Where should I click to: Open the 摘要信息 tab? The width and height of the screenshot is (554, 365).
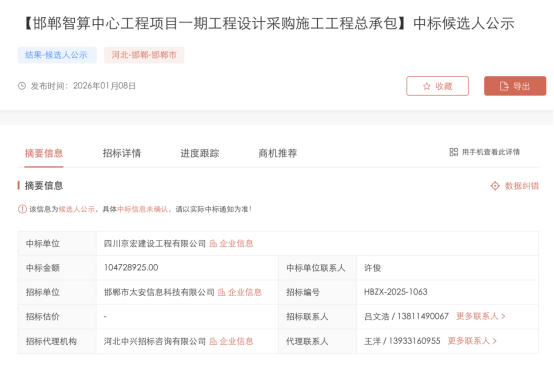coord(44,153)
